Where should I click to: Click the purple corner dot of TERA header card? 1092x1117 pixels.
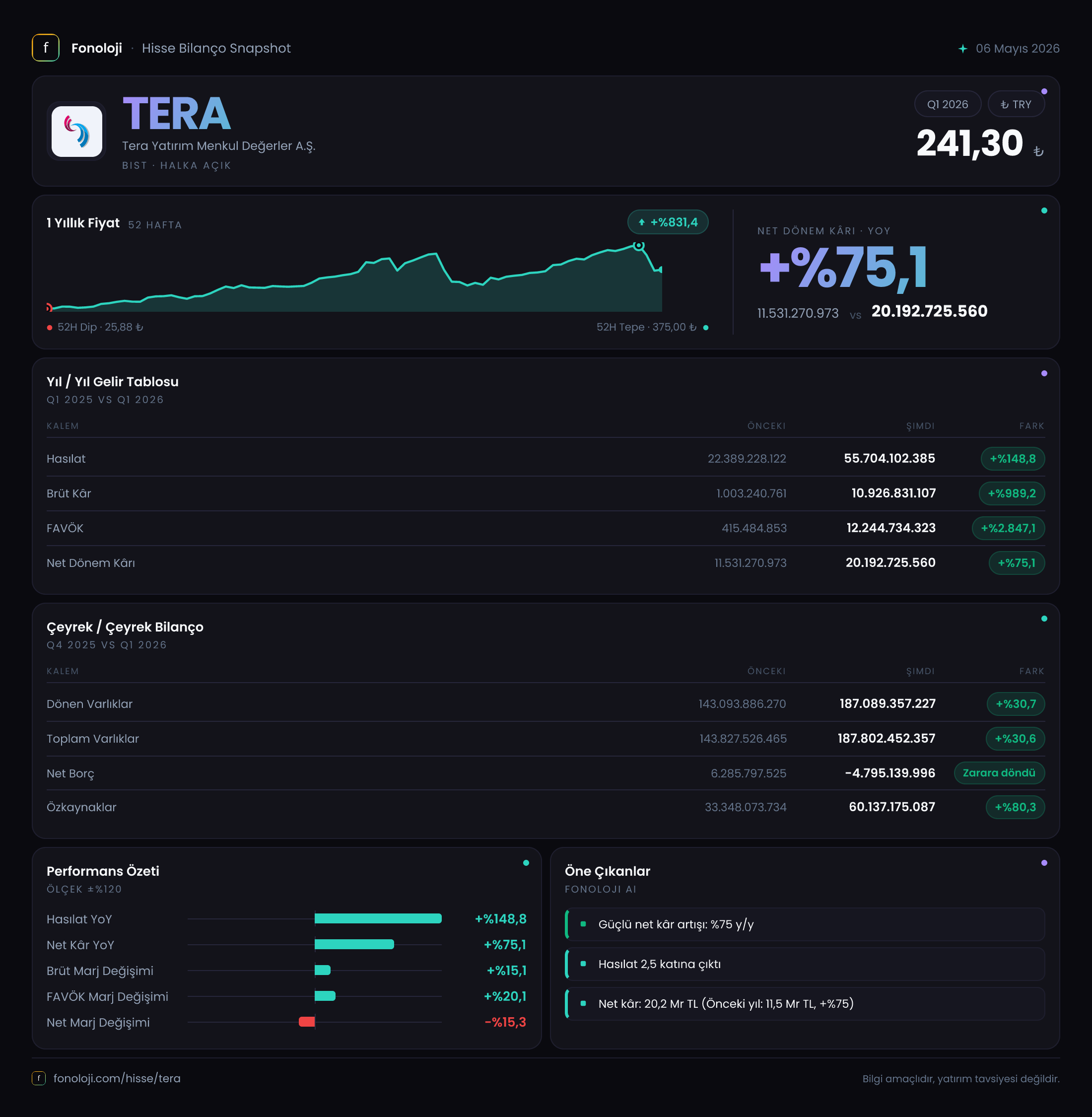1044,91
